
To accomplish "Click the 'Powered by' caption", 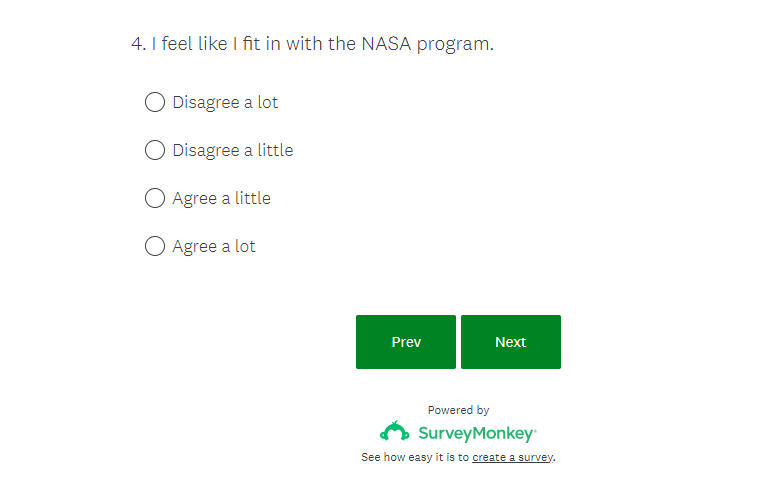I will click(x=458, y=410).
